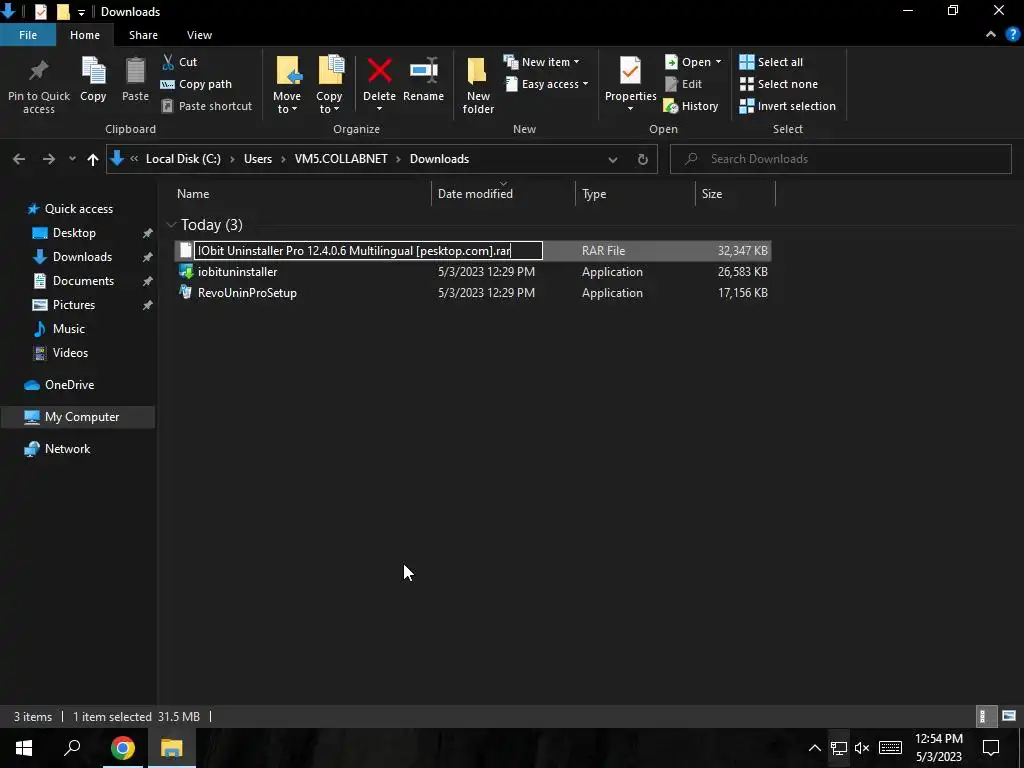The height and width of the screenshot is (768, 1024).
Task: Go up one folder level
Action: (x=93, y=159)
